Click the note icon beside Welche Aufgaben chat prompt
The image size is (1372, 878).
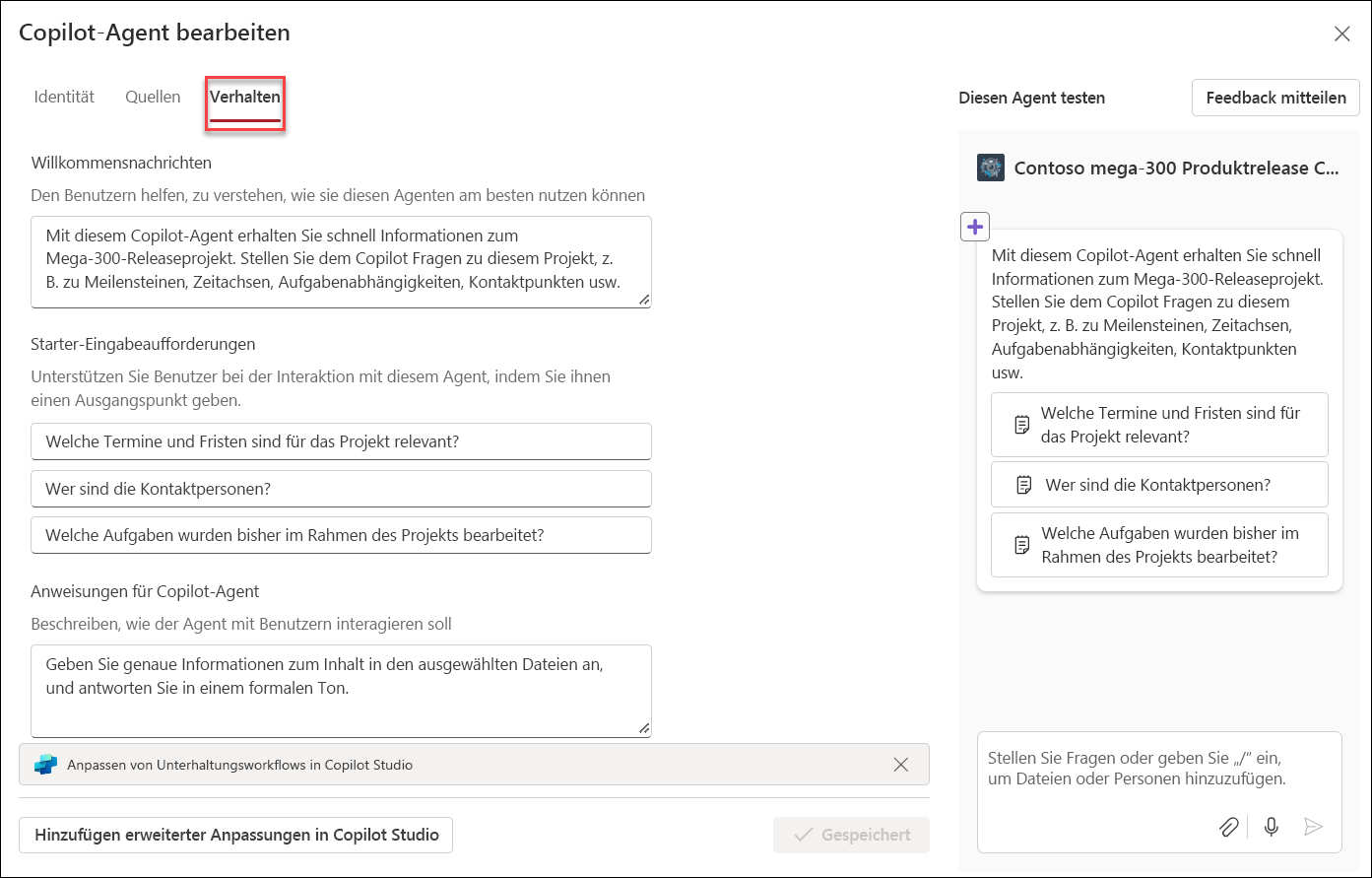click(x=1022, y=545)
